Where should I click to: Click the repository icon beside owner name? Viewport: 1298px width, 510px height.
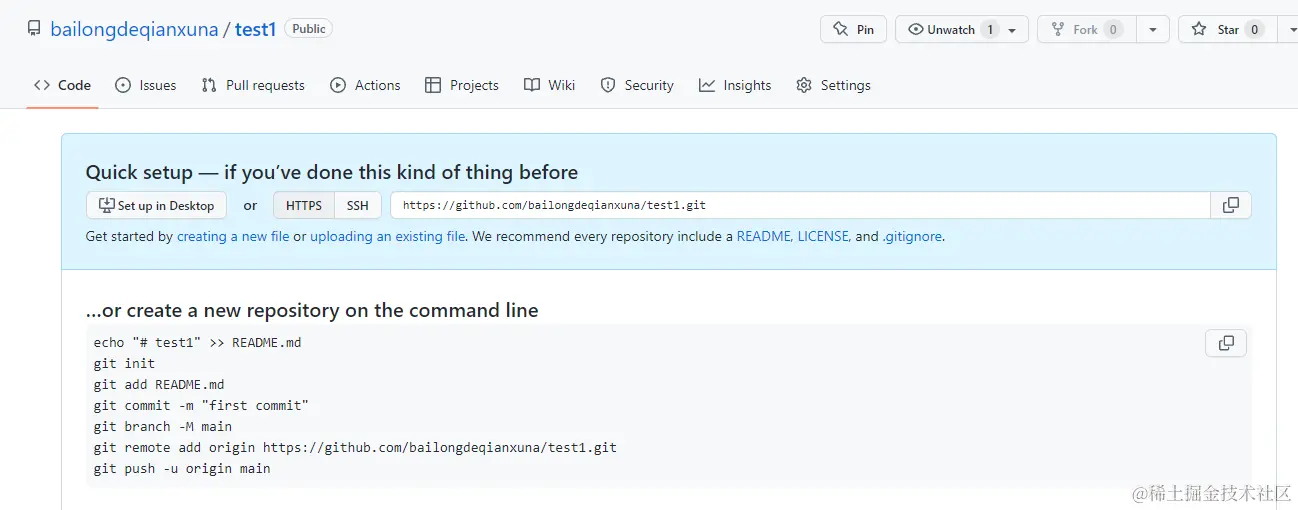[34, 29]
